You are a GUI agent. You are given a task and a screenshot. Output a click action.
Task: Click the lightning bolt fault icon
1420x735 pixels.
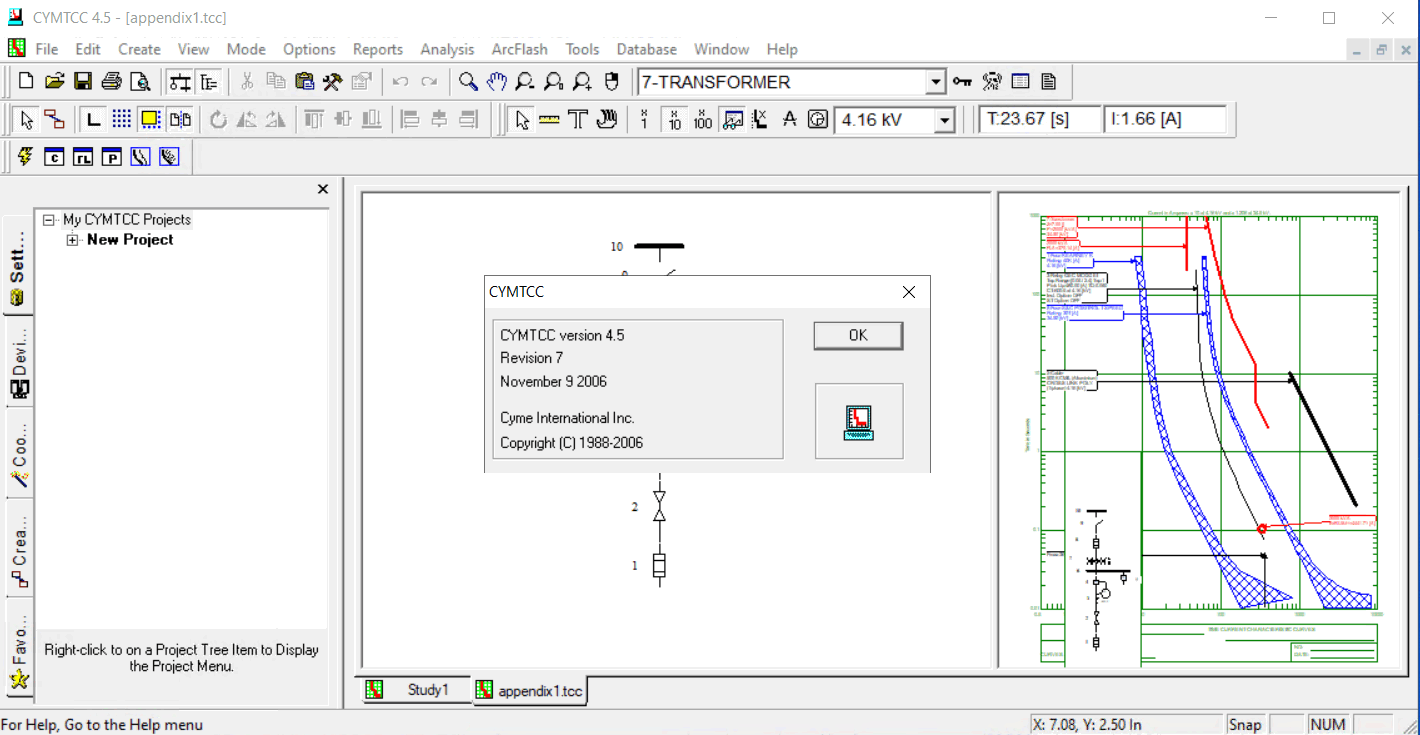point(26,157)
